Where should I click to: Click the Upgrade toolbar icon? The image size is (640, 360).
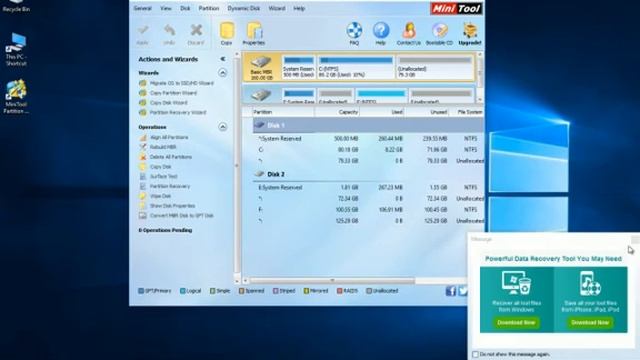click(470, 33)
